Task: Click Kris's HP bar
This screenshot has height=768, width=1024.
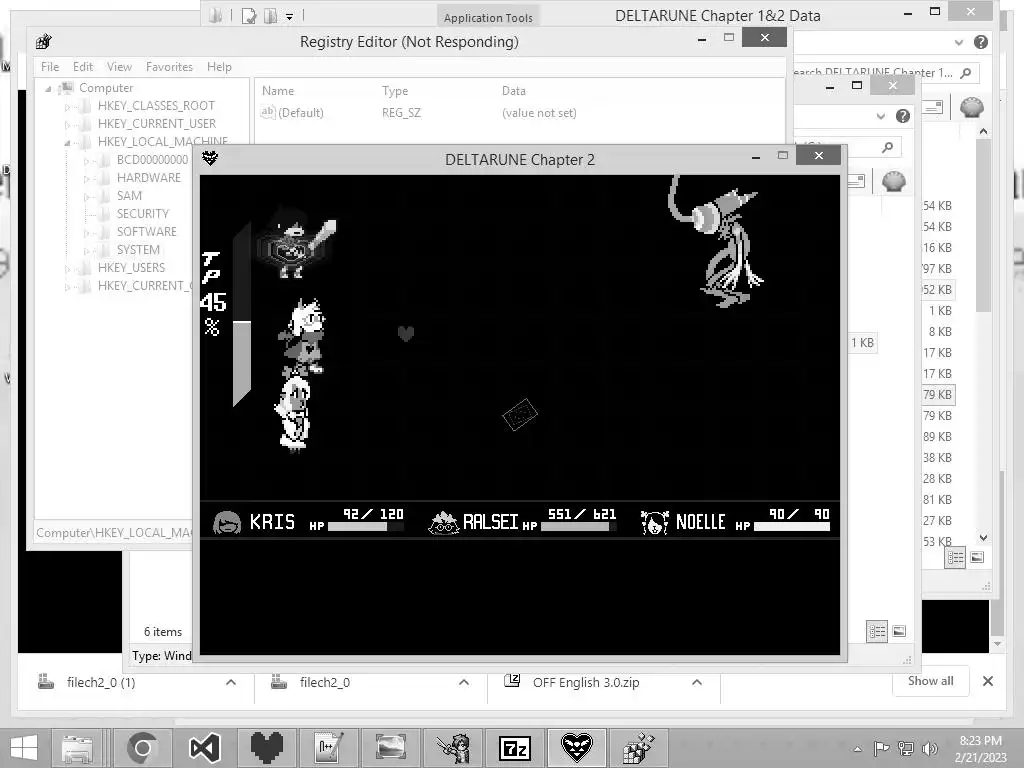Action: coord(366,526)
